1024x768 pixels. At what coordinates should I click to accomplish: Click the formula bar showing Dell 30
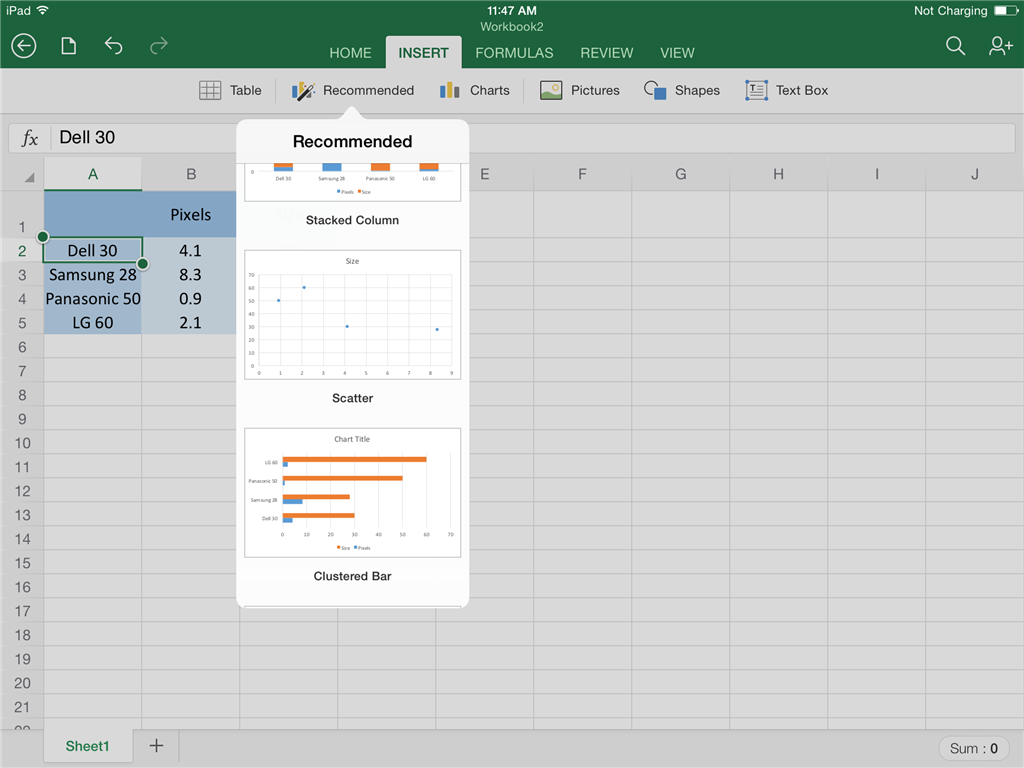(511, 138)
